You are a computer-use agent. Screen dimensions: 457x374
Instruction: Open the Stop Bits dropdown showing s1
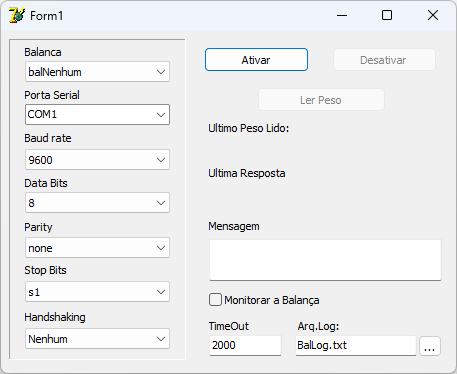(97, 292)
